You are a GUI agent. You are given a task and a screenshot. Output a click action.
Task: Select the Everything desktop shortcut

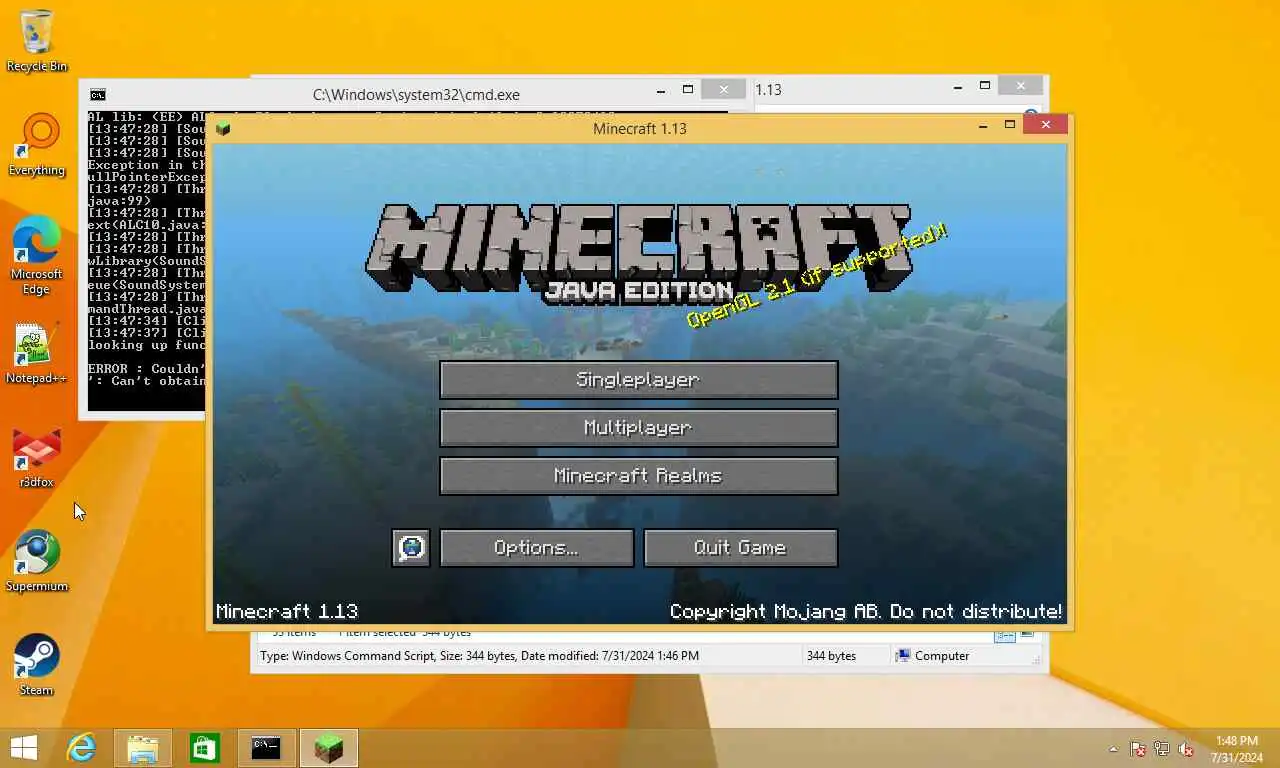pos(37,145)
